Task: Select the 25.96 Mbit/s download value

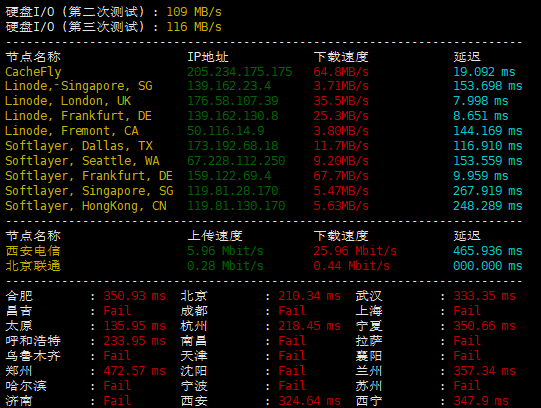Action: coord(355,251)
